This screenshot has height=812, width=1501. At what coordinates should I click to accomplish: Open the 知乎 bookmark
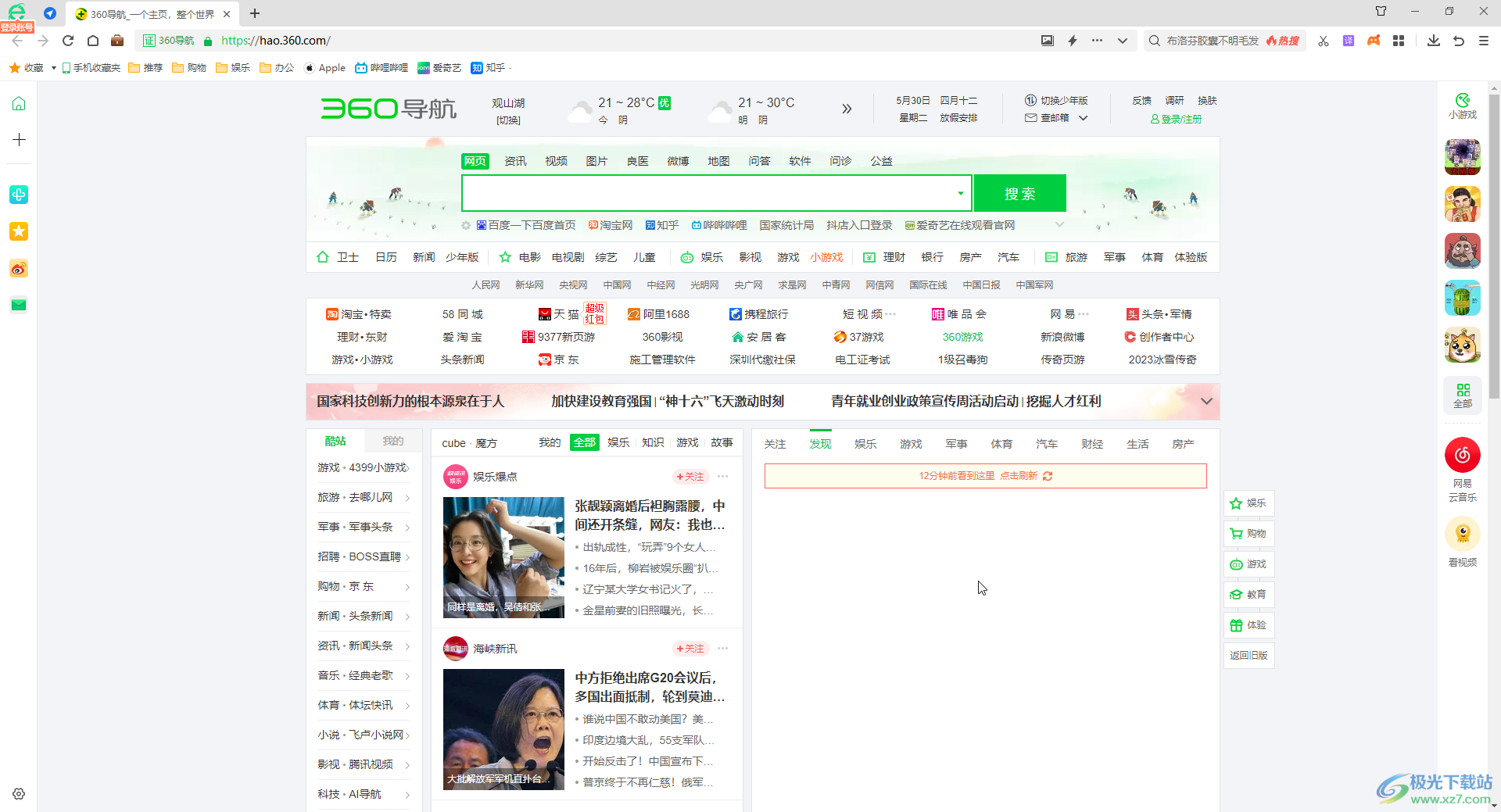point(489,68)
